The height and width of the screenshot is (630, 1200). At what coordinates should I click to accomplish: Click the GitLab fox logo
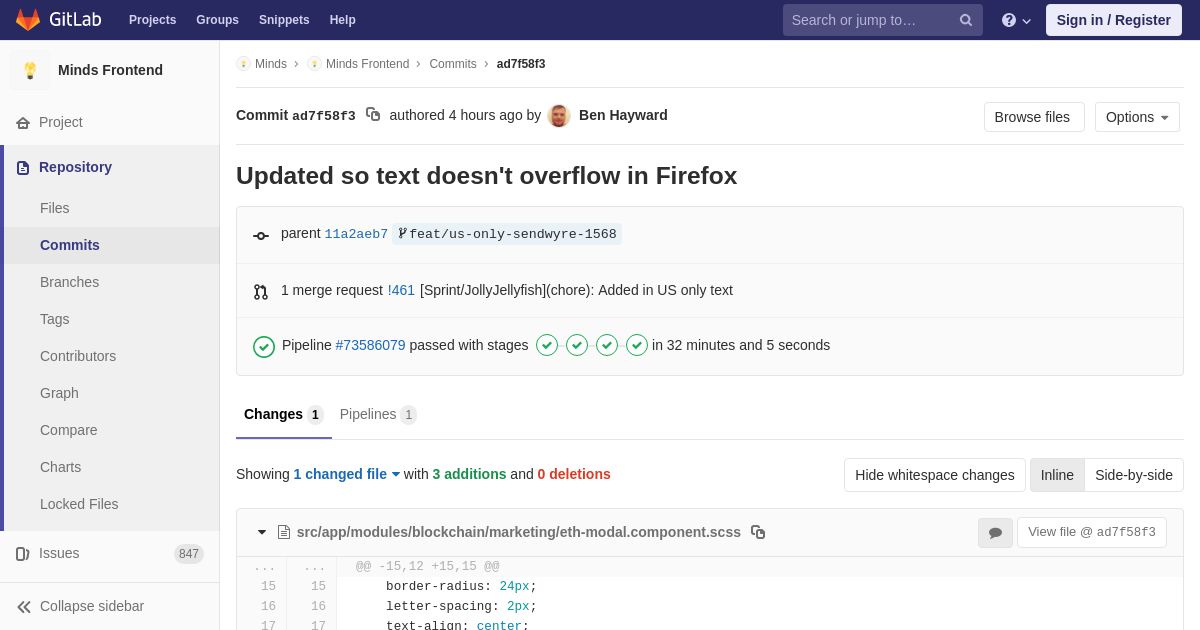click(x=28, y=20)
